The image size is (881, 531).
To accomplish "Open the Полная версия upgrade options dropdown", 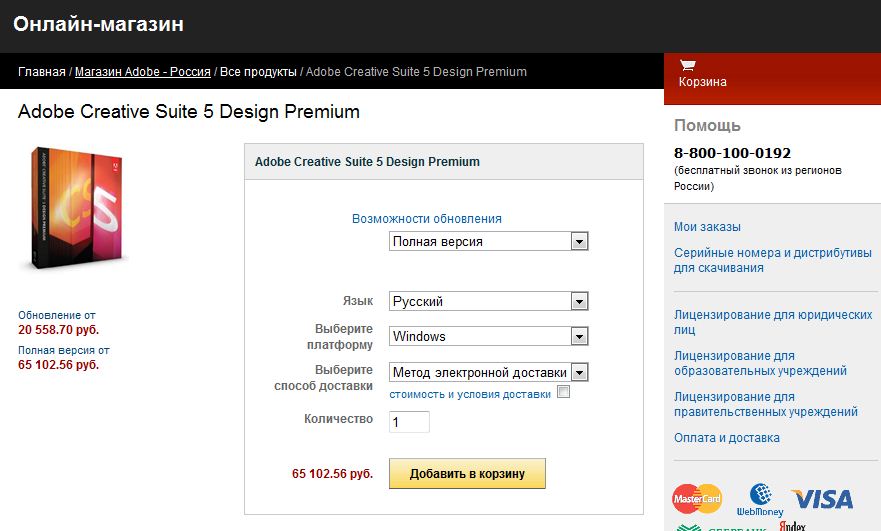I will tap(488, 241).
